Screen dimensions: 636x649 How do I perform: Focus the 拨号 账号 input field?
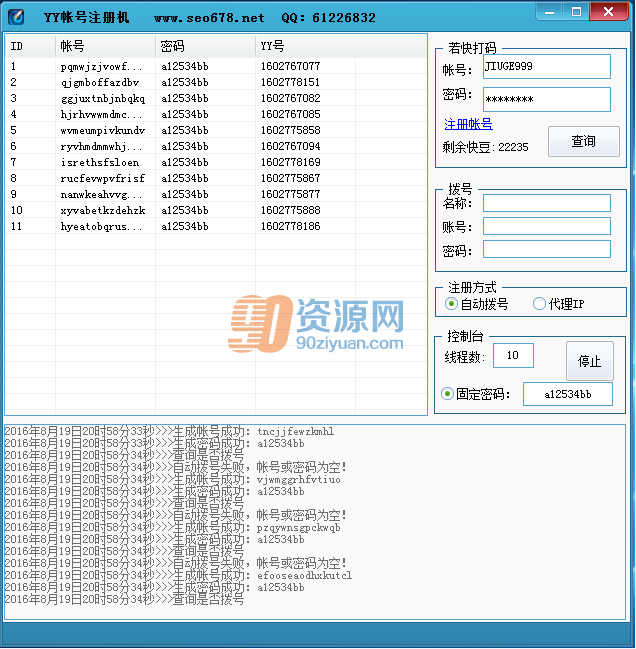(546, 226)
